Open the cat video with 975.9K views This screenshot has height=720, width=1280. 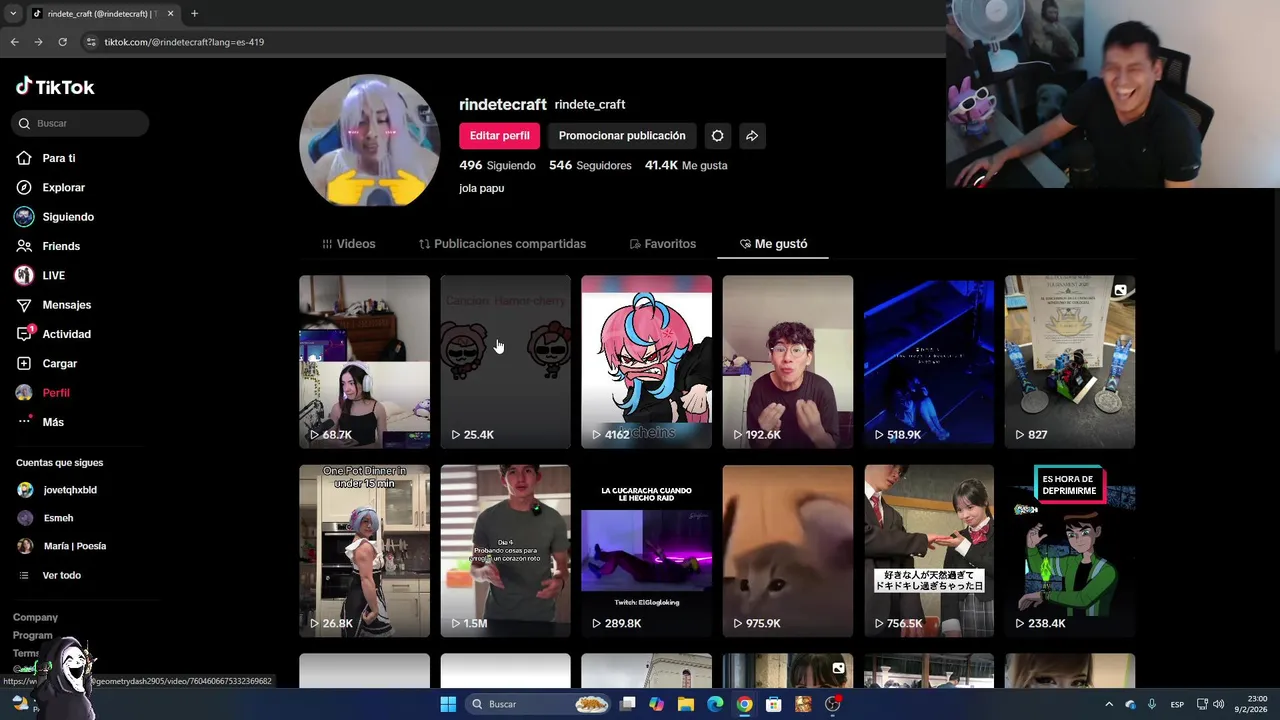(787, 551)
